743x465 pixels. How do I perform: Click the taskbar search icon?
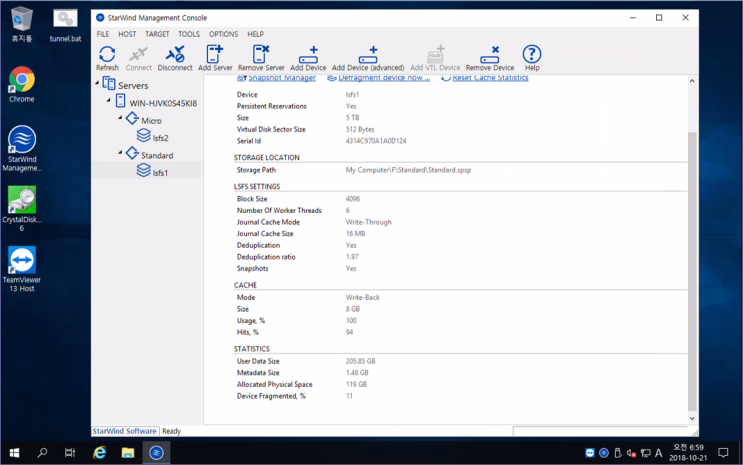click(x=42, y=453)
